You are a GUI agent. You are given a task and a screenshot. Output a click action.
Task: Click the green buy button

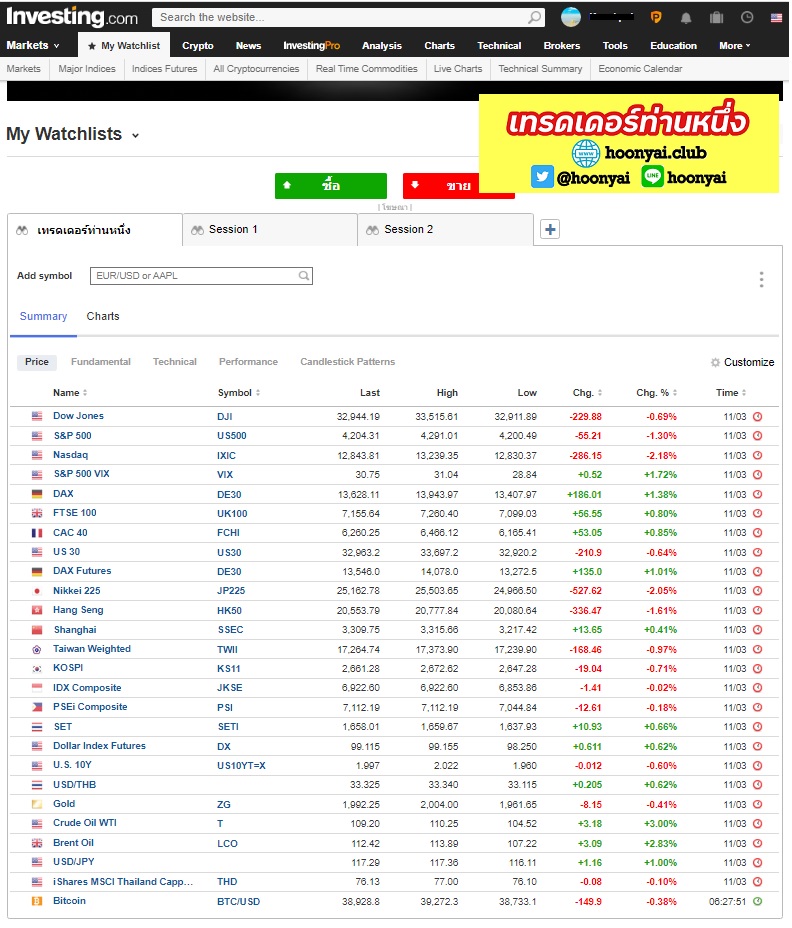[x=331, y=186]
